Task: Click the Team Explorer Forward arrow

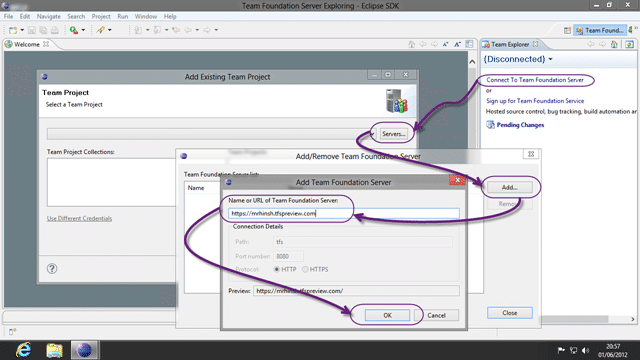Action: (x=602, y=44)
